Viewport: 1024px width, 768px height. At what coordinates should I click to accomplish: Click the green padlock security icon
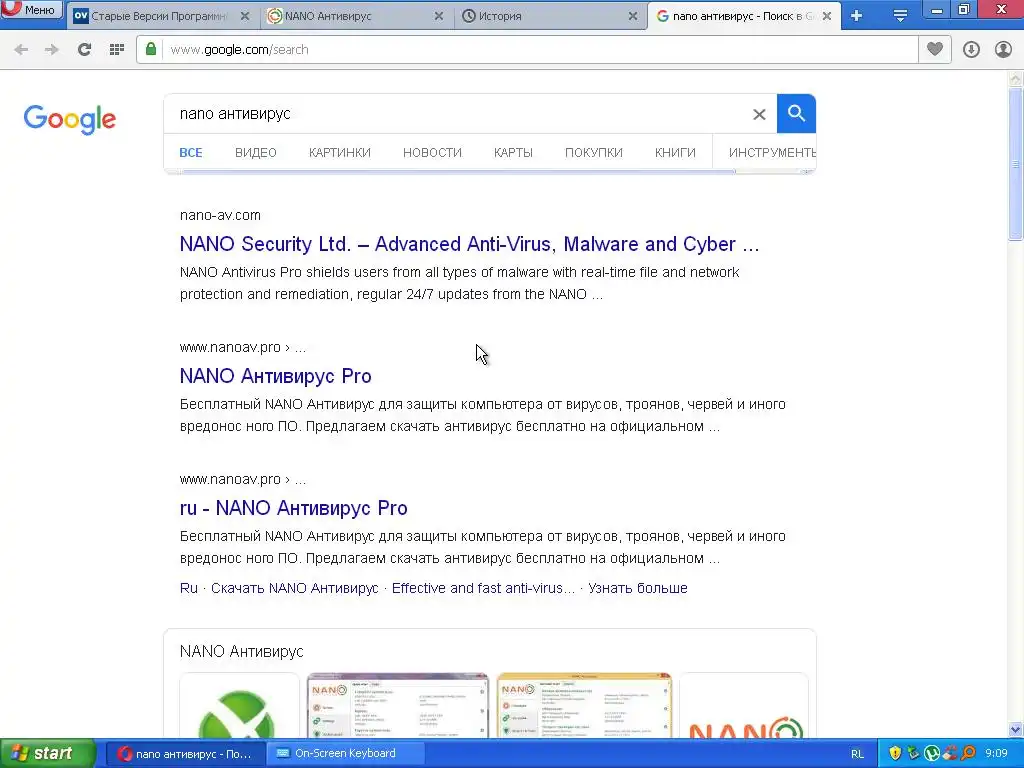(x=151, y=49)
